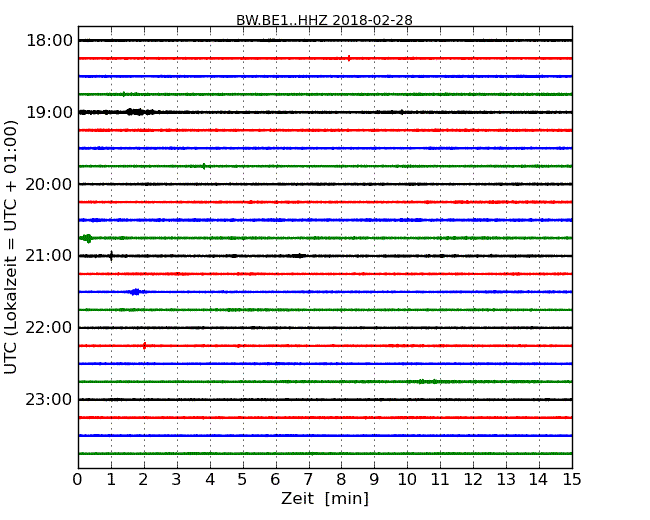This screenshot has width=650, height=520.
Task: Click the x-axis tick label 2
Action: click(143, 479)
